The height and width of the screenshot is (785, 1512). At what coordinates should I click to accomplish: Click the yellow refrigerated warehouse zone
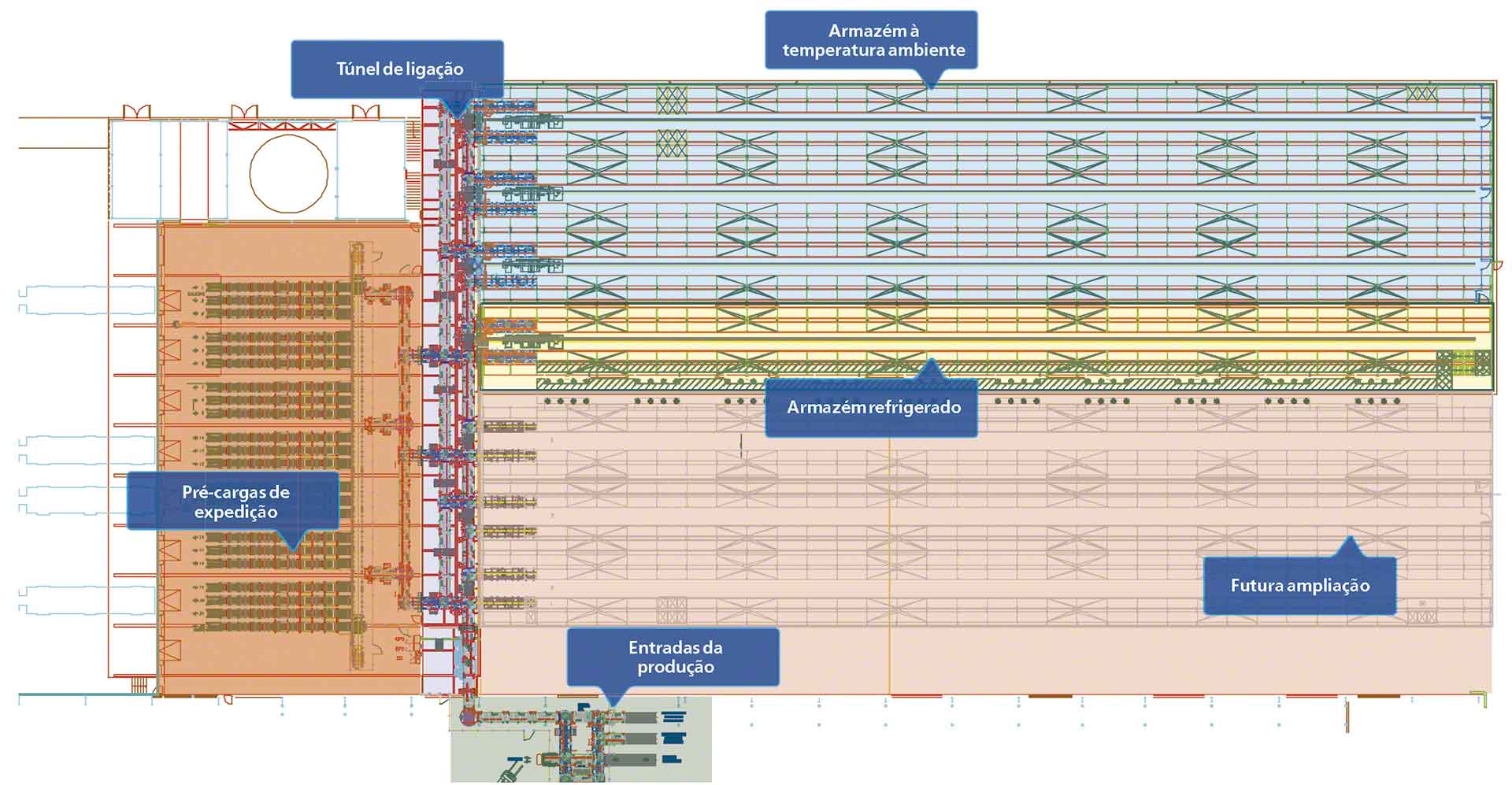(985, 346)
